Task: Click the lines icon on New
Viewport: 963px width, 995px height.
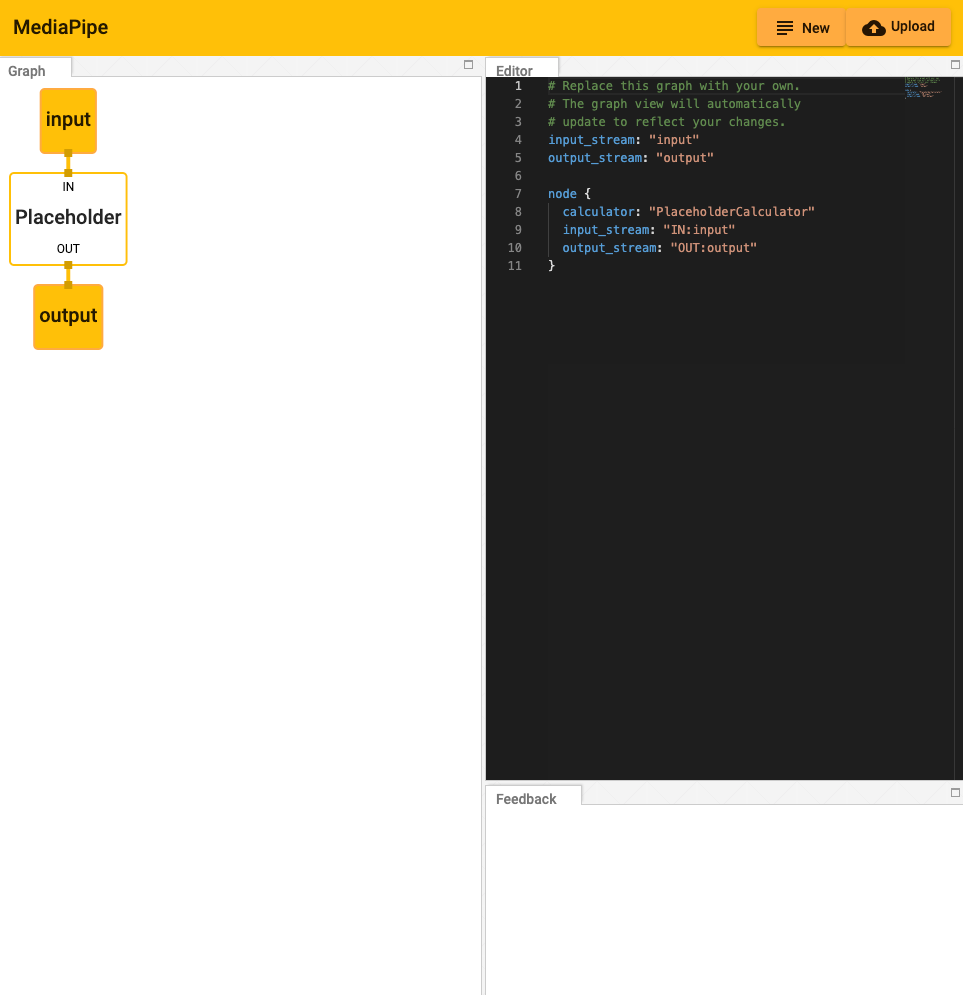Action: (785, 28)
